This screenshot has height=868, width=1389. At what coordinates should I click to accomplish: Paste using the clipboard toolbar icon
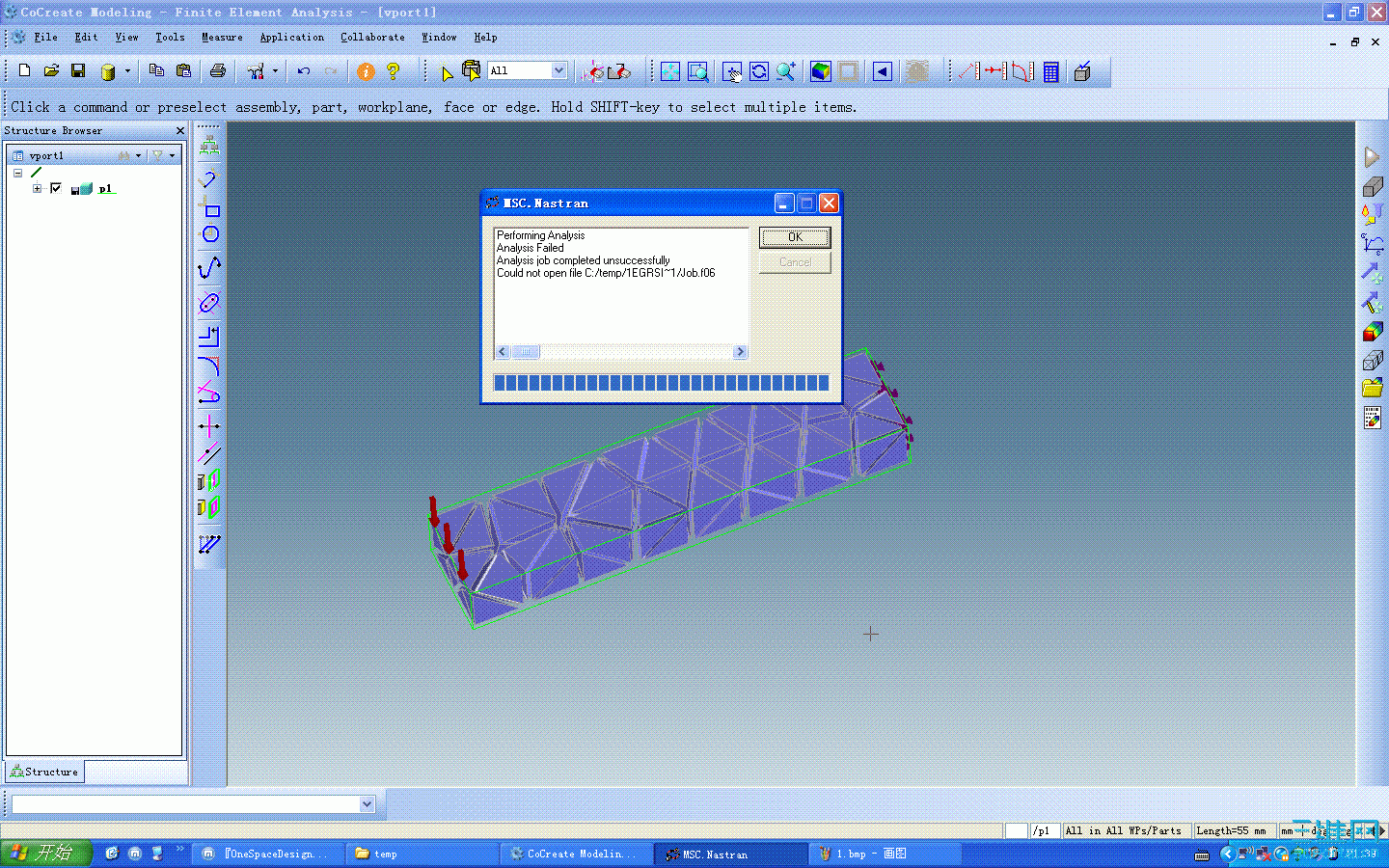click(x=183, y=71)
